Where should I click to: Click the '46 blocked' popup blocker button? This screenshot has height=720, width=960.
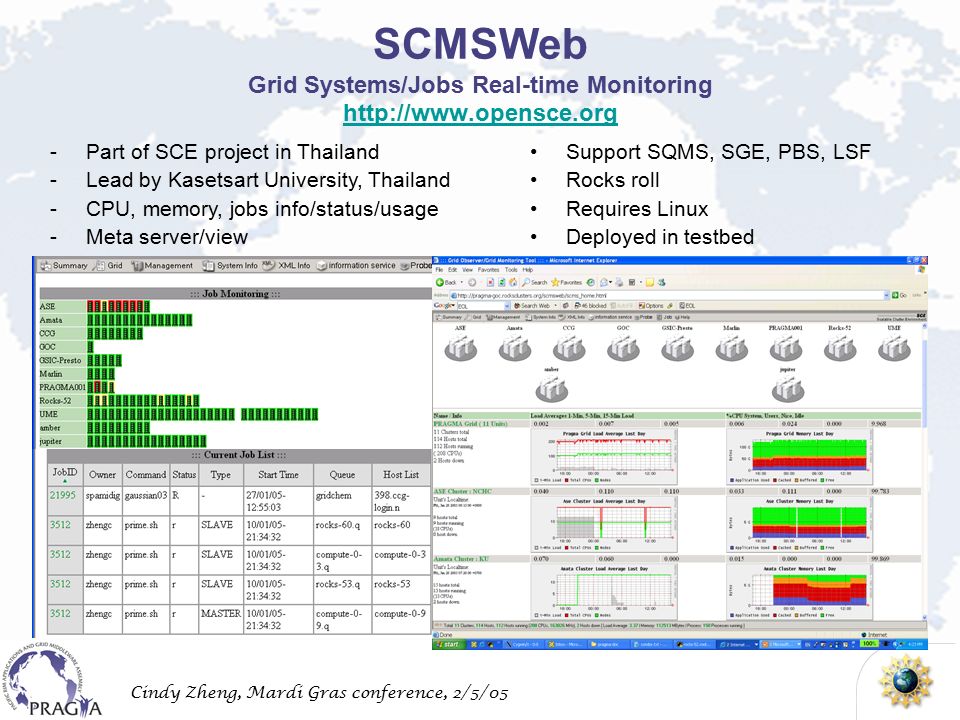(590, 306)
